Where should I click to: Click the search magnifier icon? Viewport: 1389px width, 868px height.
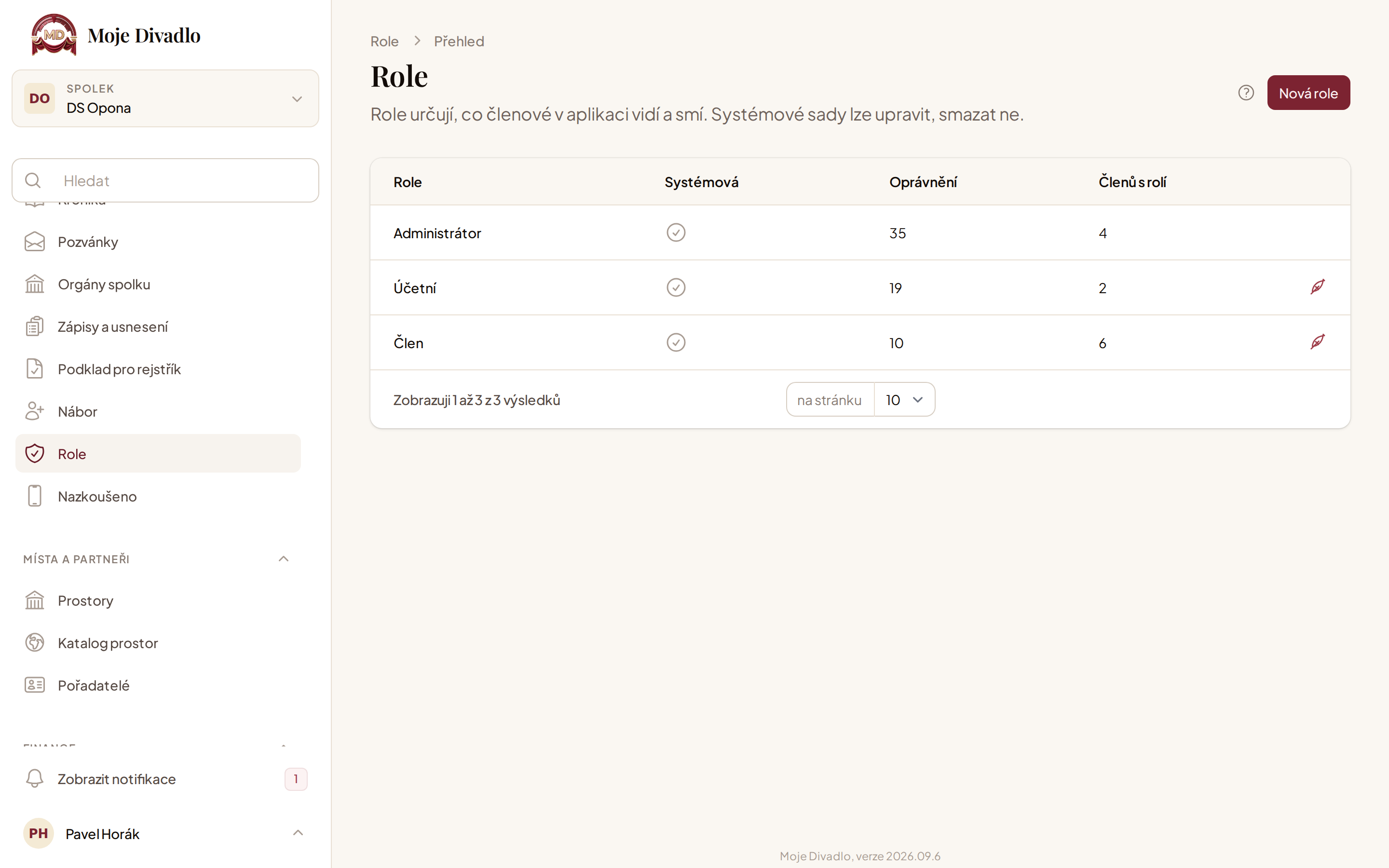33,180
